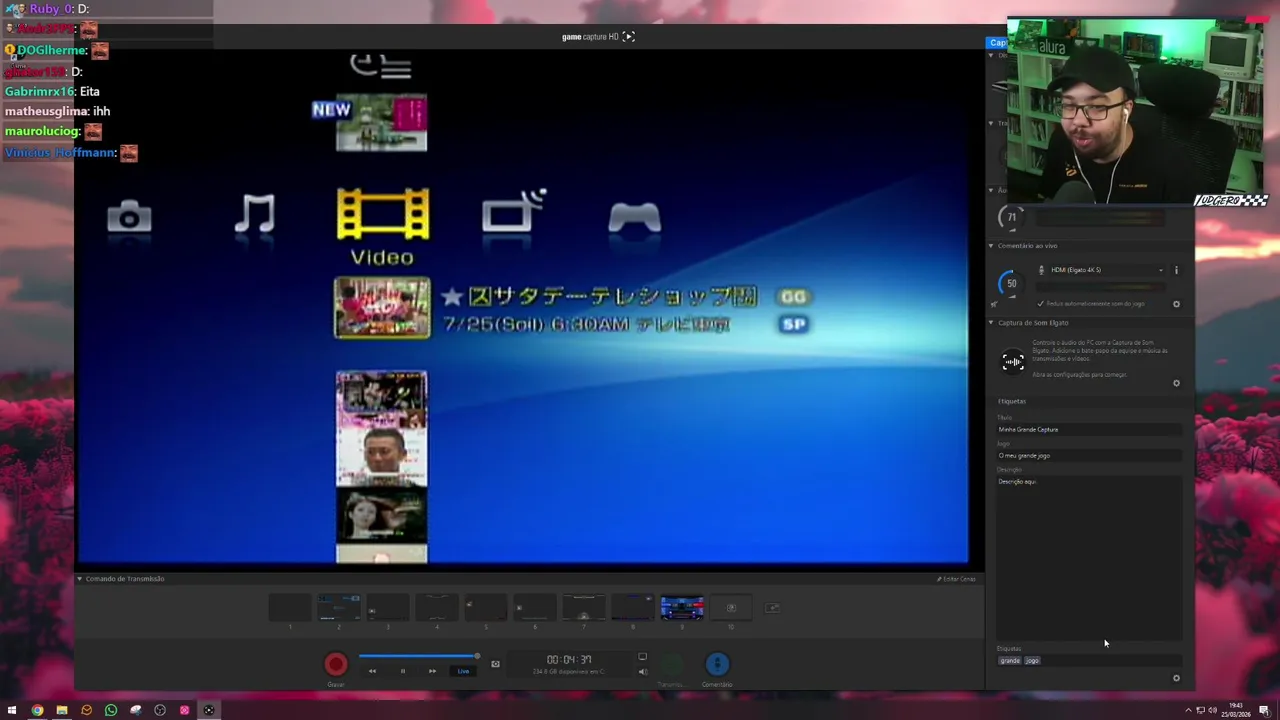This screenshot has width=1280, height=720.
Task: Click the 'grande' tag chip
Action: (1010, 661)
